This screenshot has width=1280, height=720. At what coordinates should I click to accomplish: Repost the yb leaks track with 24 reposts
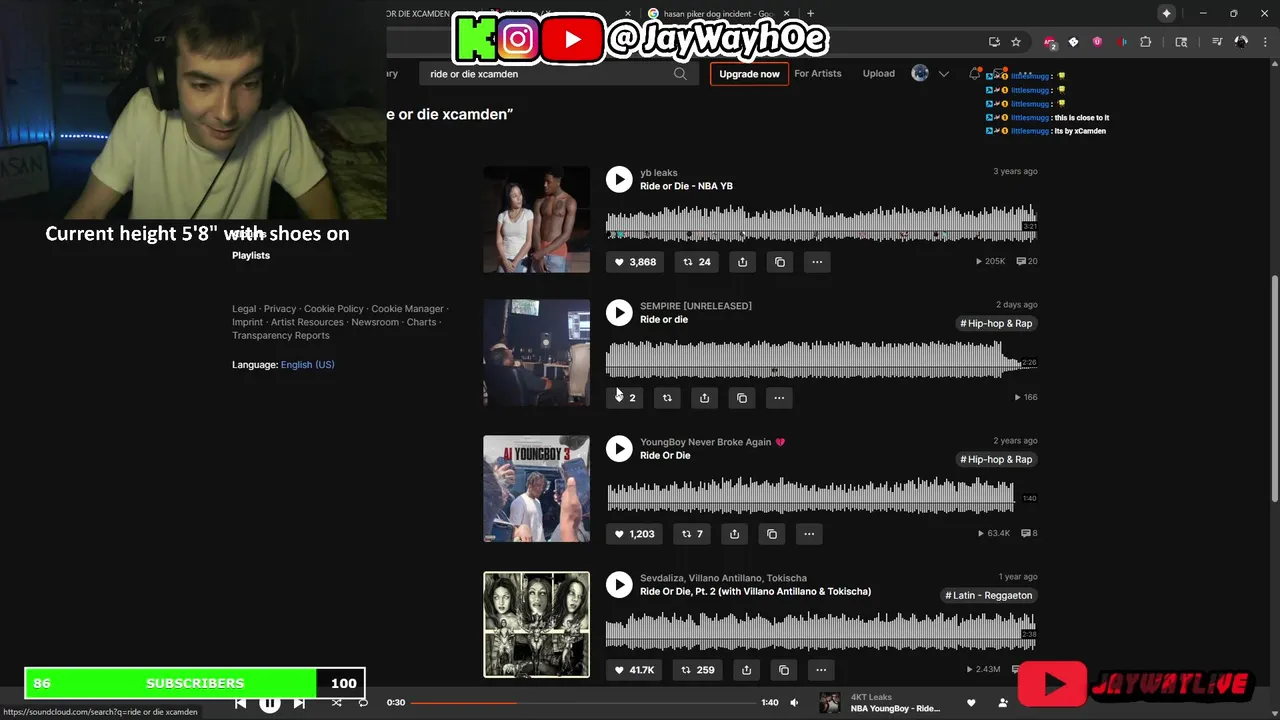[696, 262]
